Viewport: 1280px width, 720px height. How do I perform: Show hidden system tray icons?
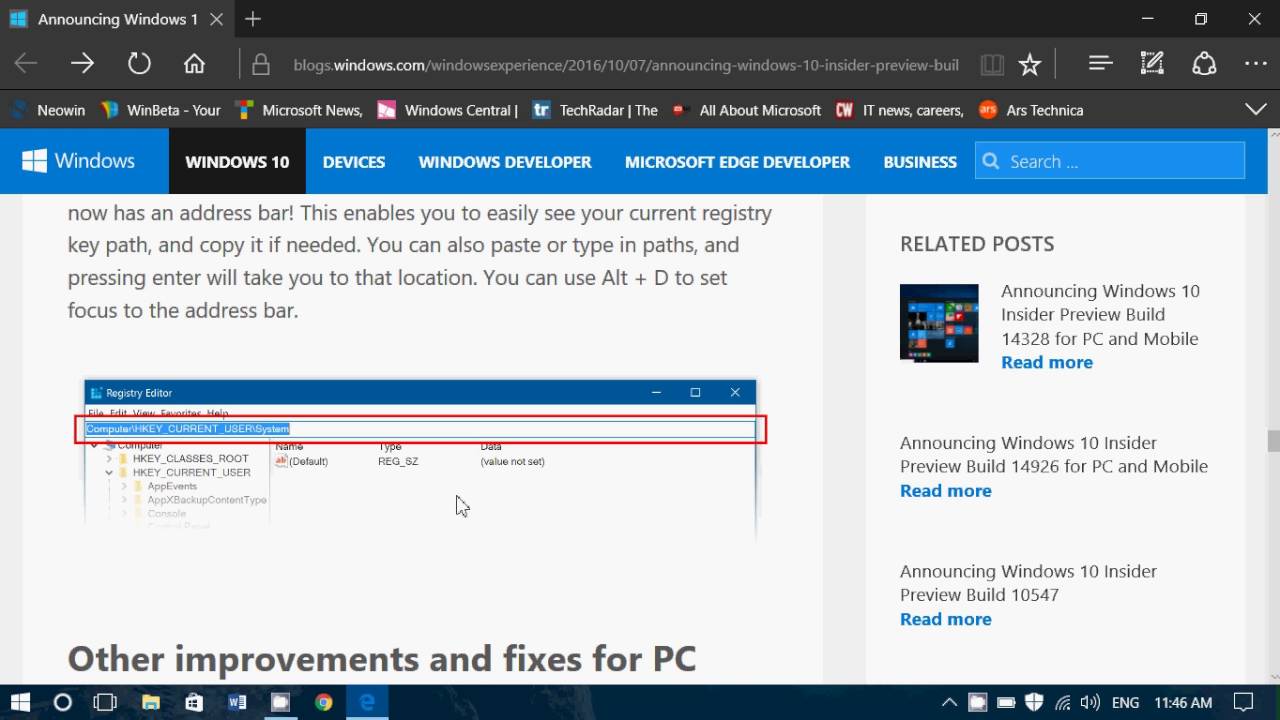point(949,702)
